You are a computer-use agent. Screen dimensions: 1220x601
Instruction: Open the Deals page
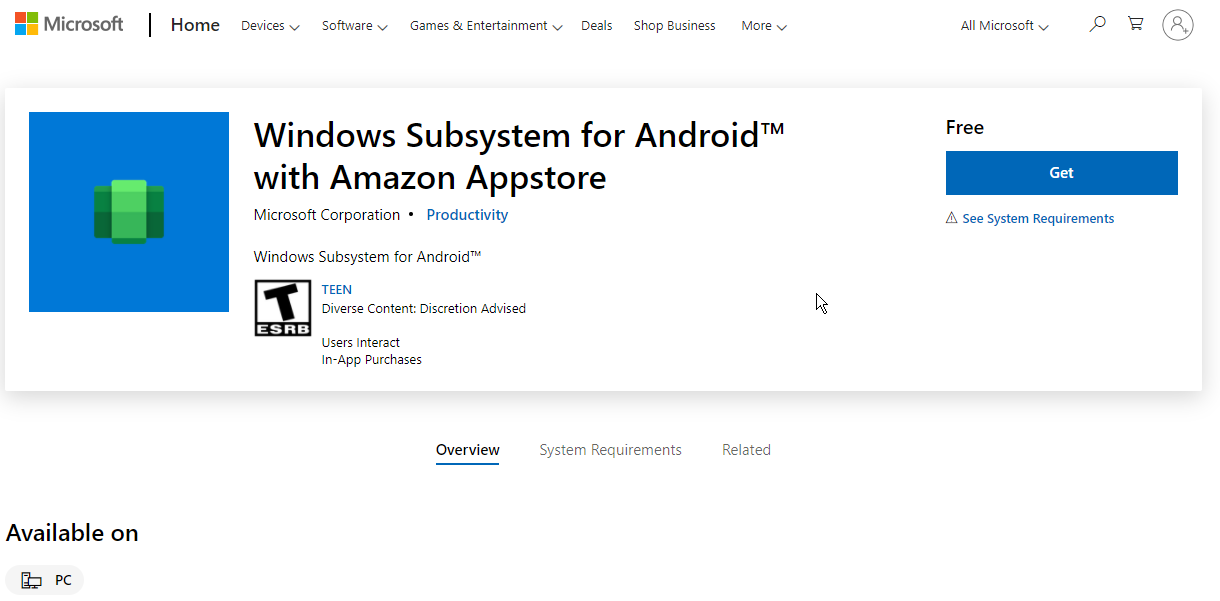597,26
